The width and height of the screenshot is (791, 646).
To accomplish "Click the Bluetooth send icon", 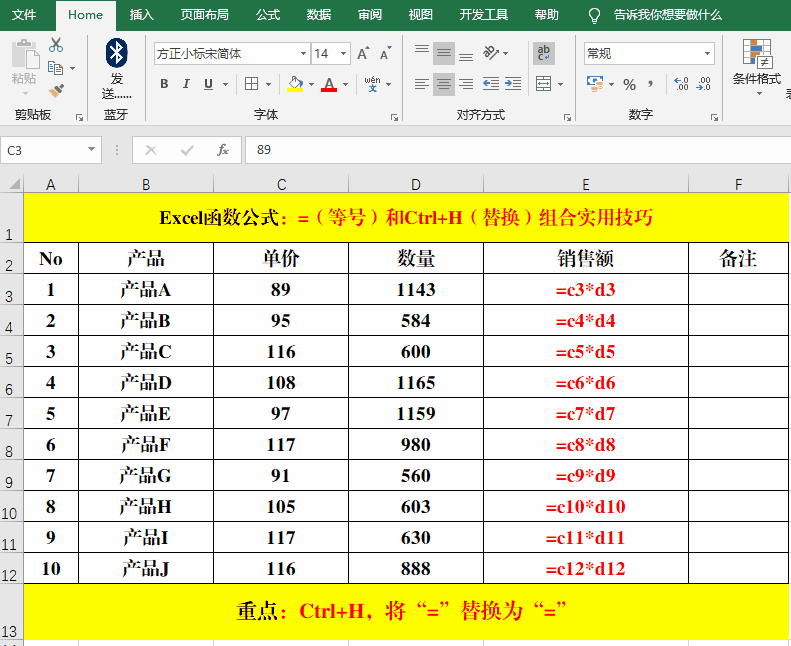I will 117,53.
